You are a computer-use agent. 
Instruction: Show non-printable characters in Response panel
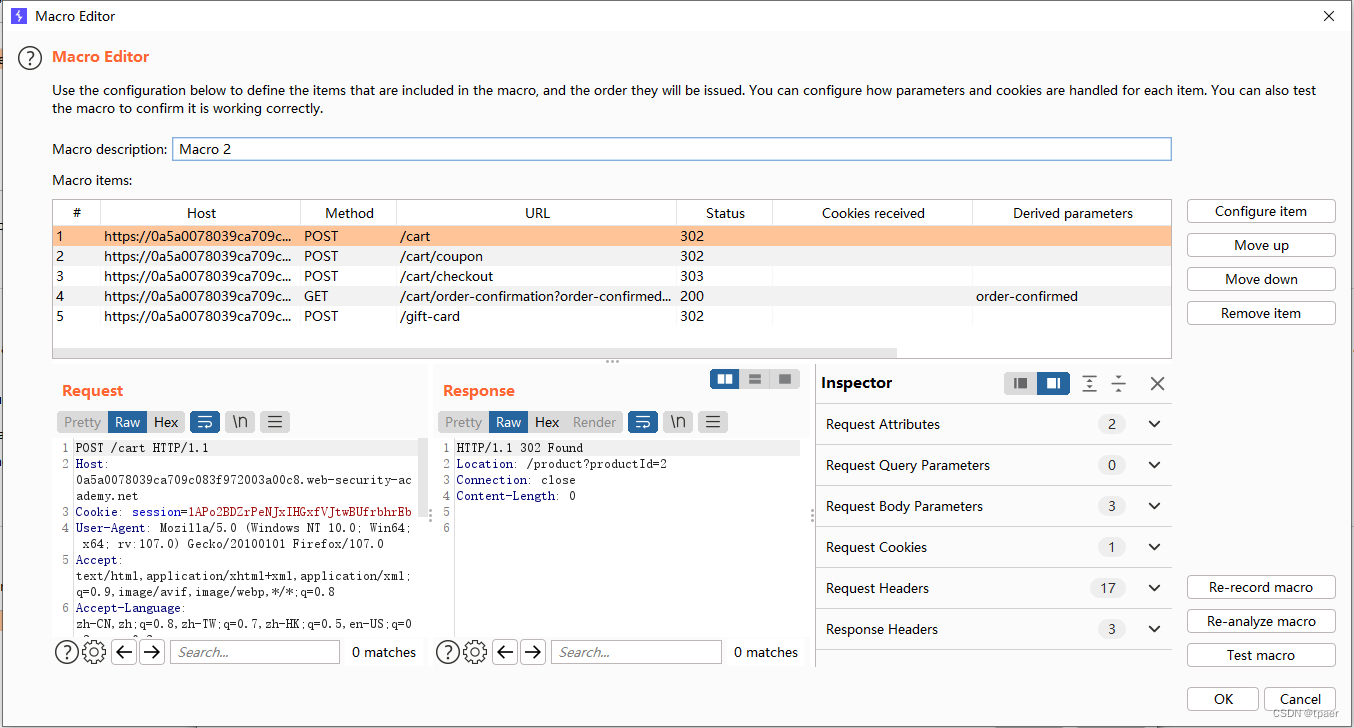(678, 422)
